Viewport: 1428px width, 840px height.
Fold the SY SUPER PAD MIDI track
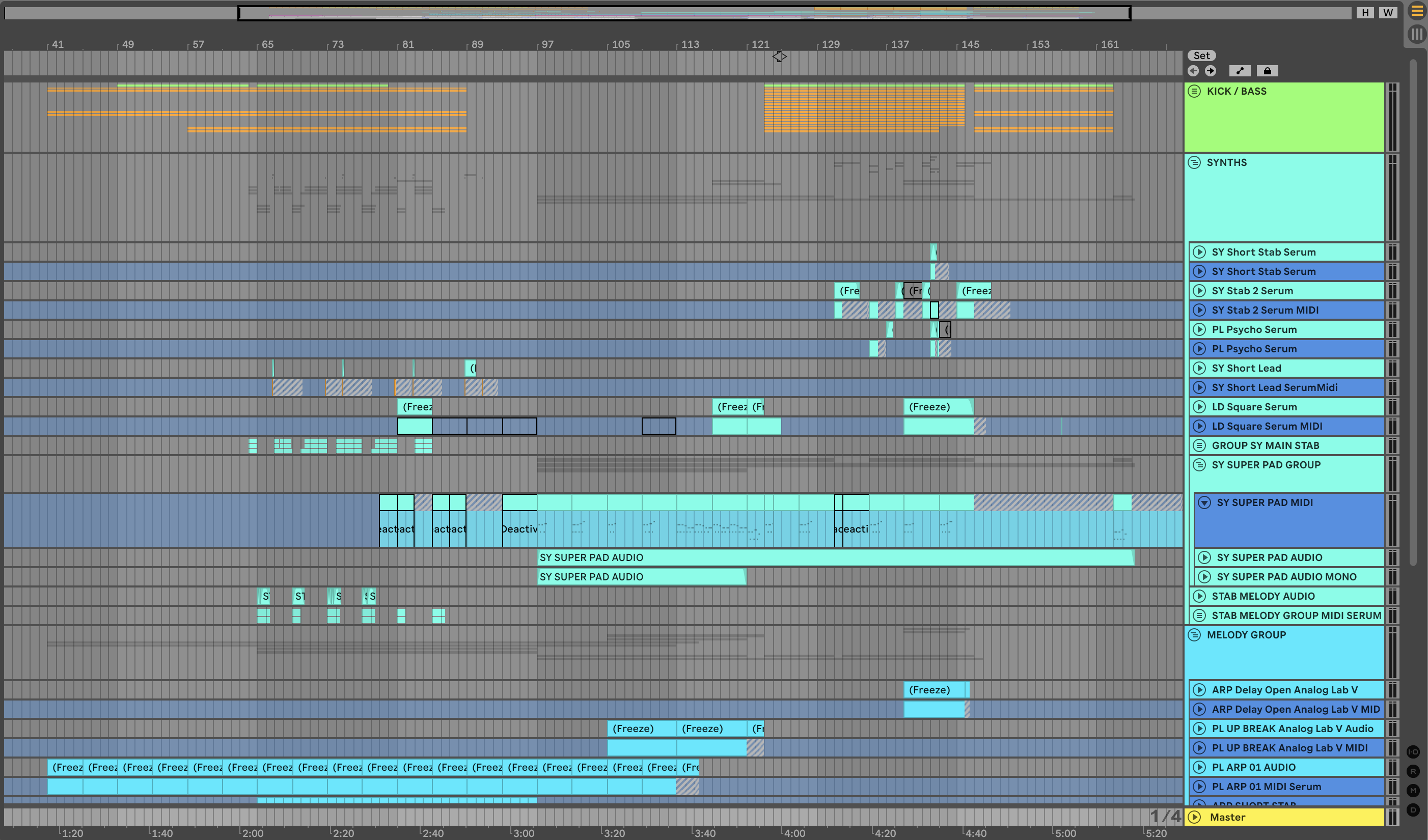[x=1204, y=502]
